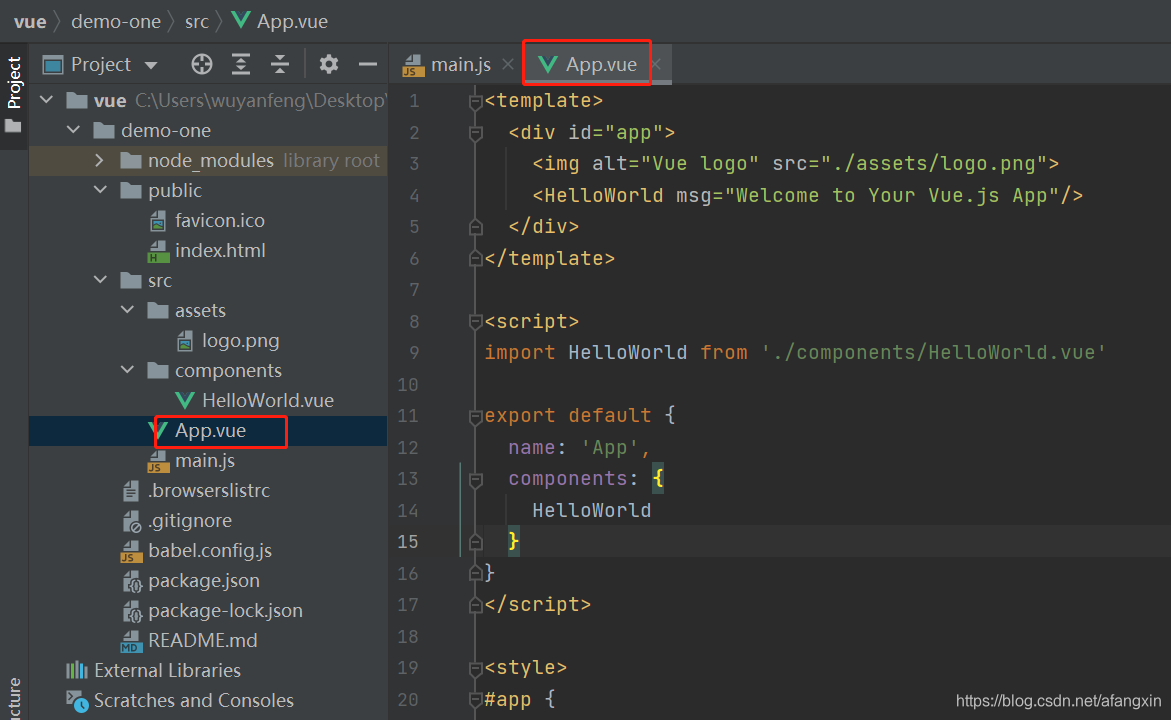Select App.vue in project tree
The width and height of the screenshot is (1171, 720).
pyautogui.click(x=210, y=430)
